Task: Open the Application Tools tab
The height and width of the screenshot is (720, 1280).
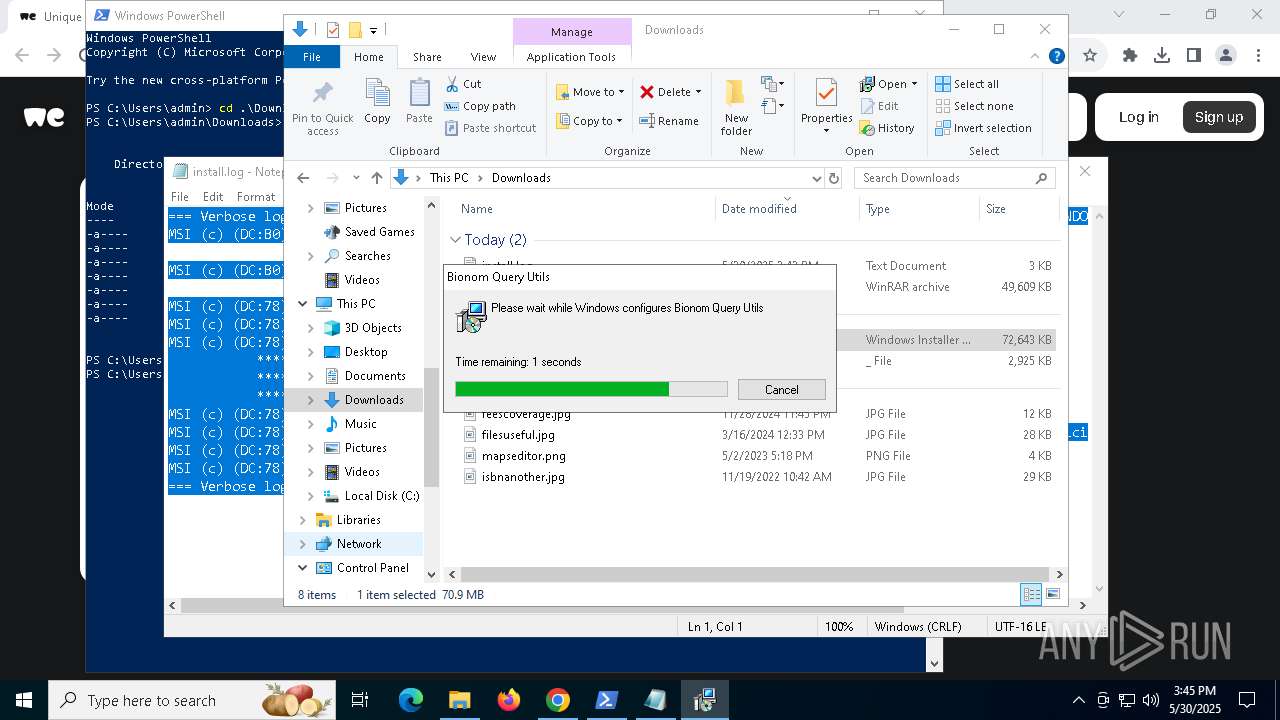Action: 571,57
